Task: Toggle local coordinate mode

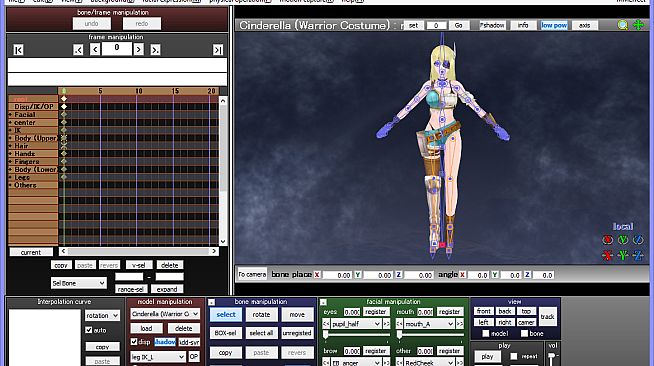Action: pyautogui.click(x=623, y=226)
